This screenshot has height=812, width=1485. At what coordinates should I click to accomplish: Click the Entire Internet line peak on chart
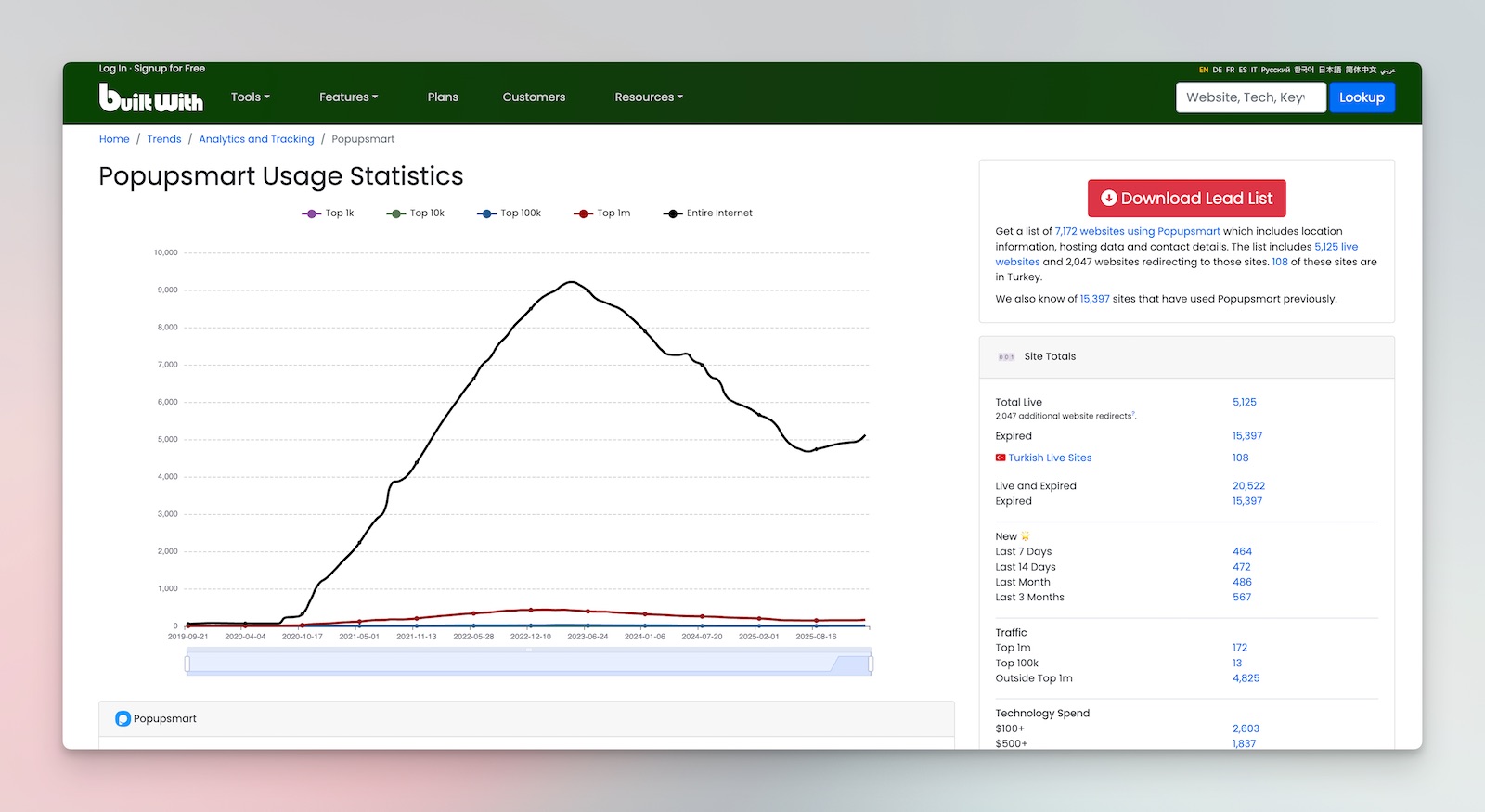tap(571, 282)
